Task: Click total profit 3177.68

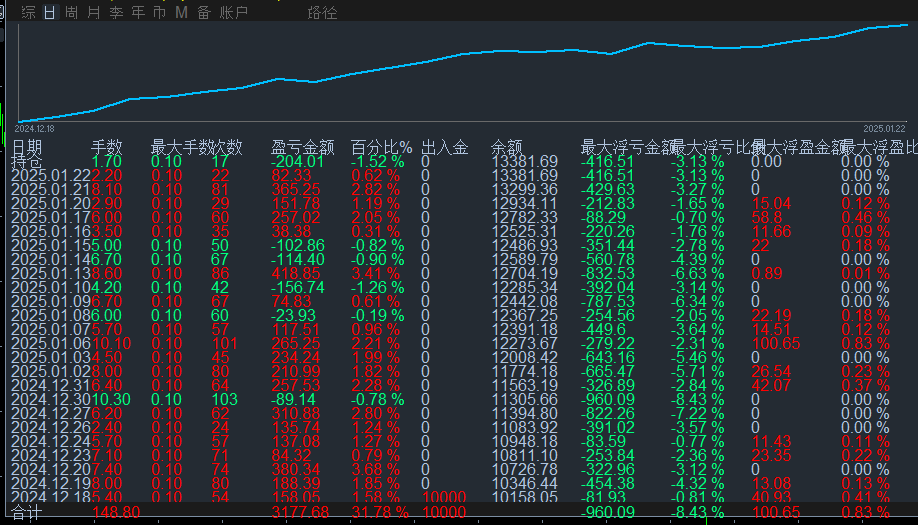Action: pyautogui.click(x=300, y=513)
